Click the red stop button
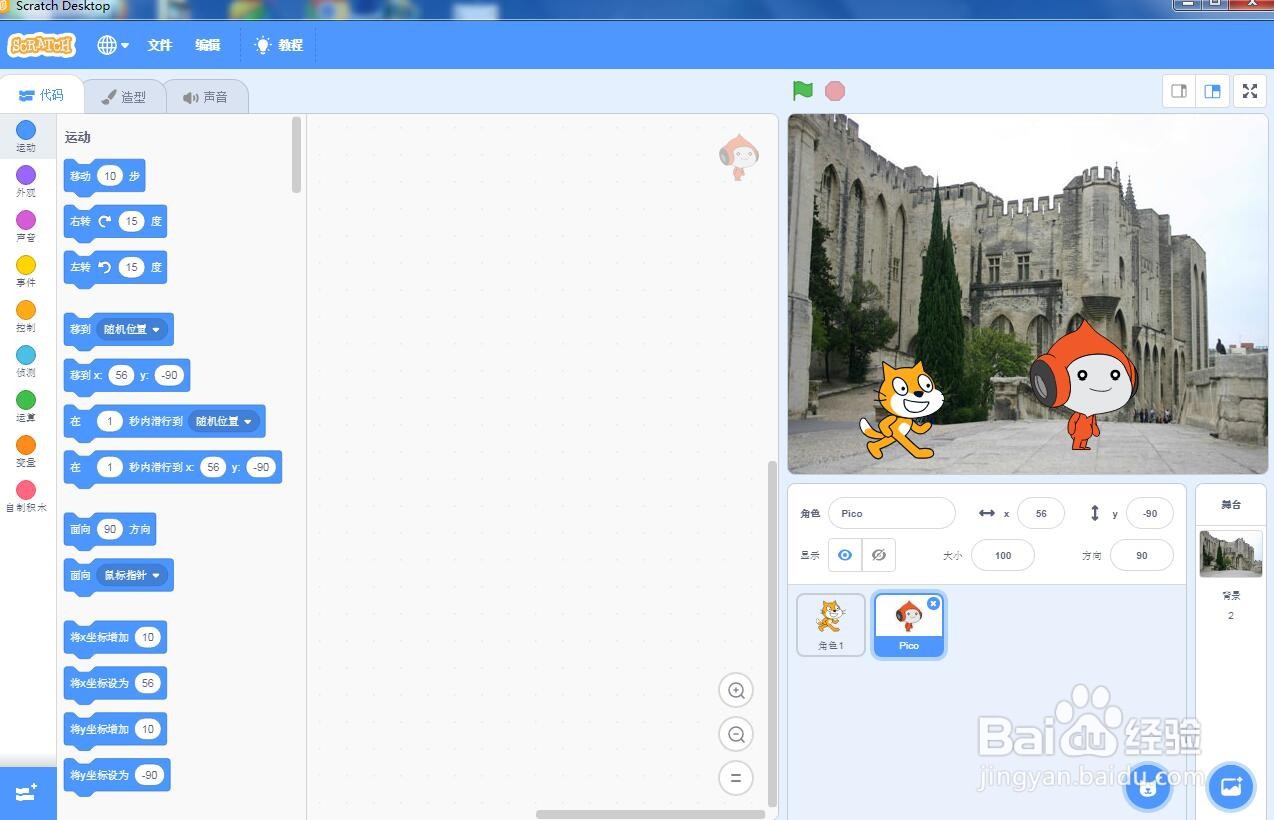 click(835, 91)
